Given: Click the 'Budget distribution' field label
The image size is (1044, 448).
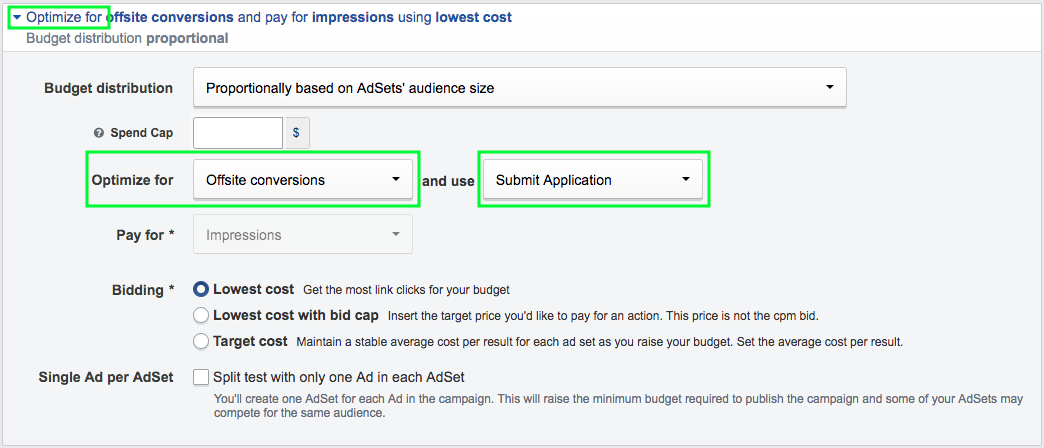Looking at the screenshot, I should tap(108, 88).
